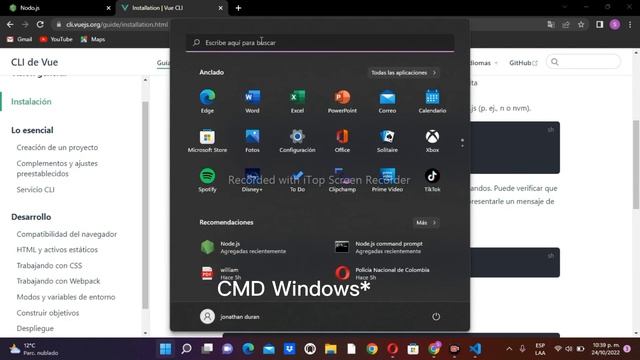Click clock showing 10:39 p. m.
The image size is (640, 360).
point(605,349)
